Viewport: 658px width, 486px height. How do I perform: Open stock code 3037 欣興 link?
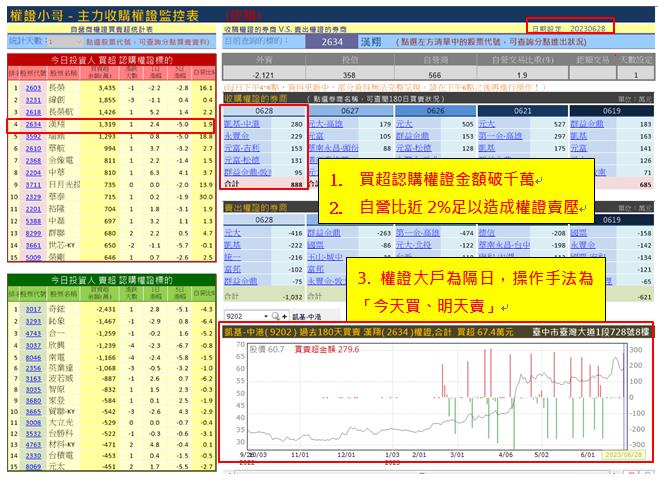point(33,345)
